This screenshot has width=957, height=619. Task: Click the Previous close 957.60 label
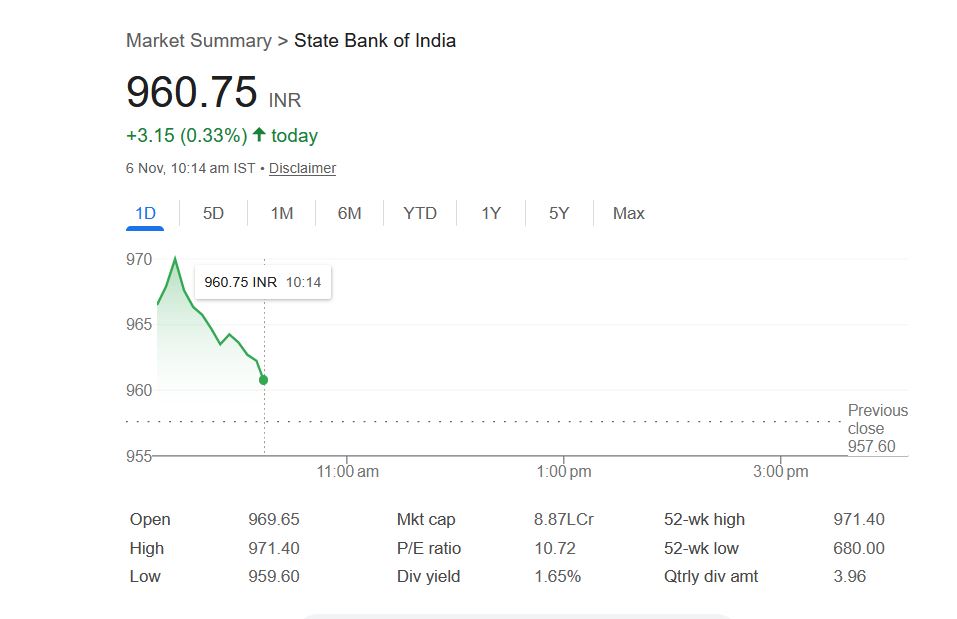click(877, 428)
